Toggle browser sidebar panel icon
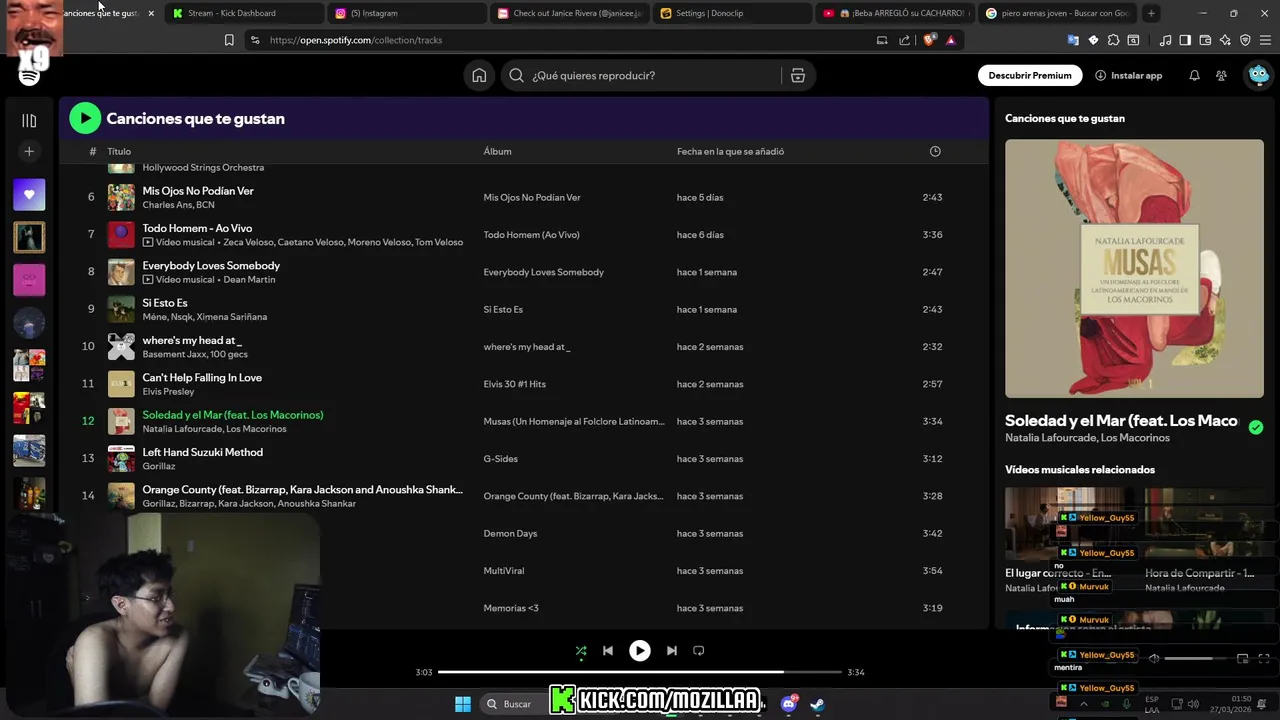Viewport: 1280px width, 720px height. click(x=1185, y=40)
